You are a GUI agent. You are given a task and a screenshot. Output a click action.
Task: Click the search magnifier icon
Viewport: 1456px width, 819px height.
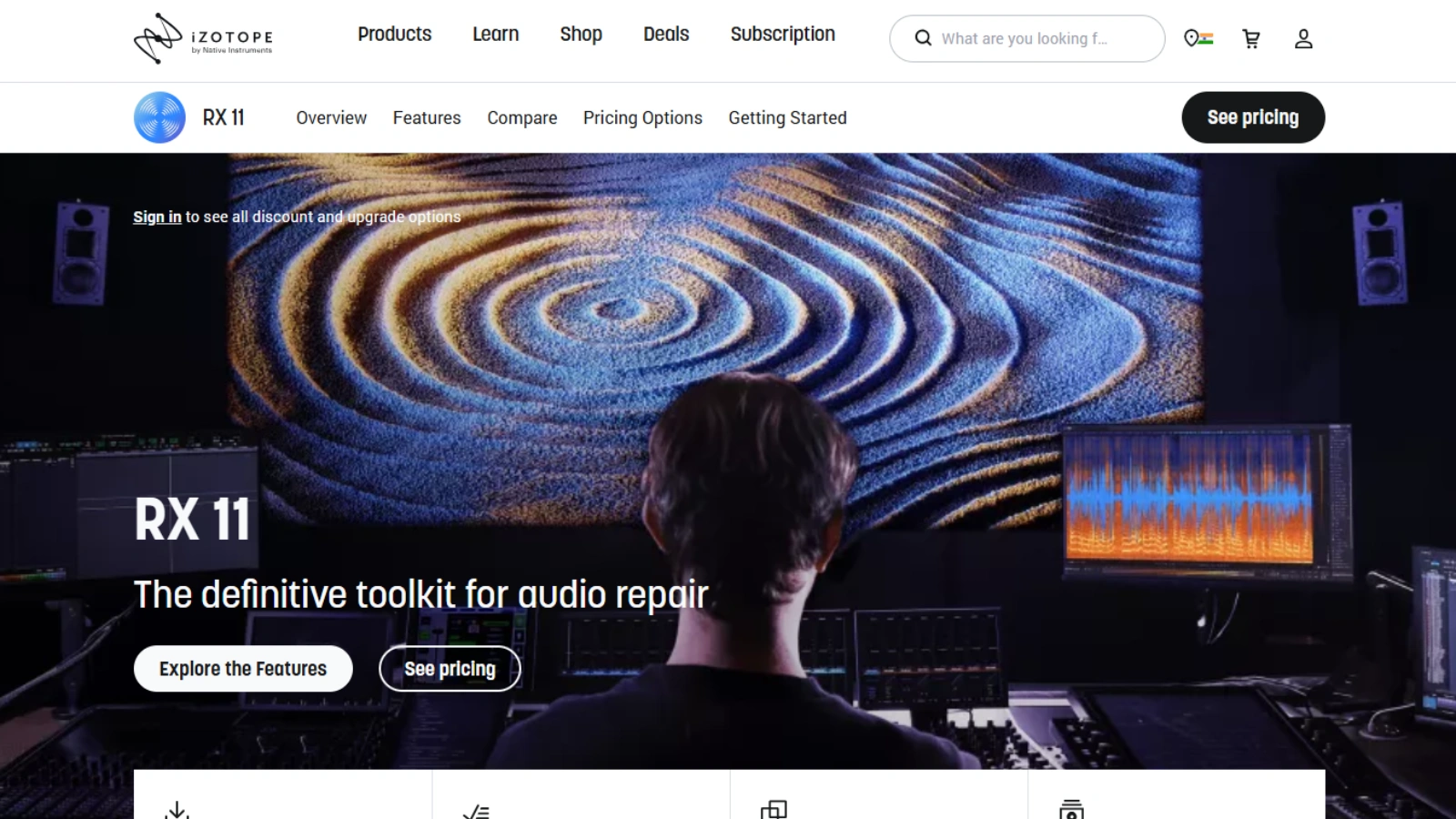tap(923, 38)
